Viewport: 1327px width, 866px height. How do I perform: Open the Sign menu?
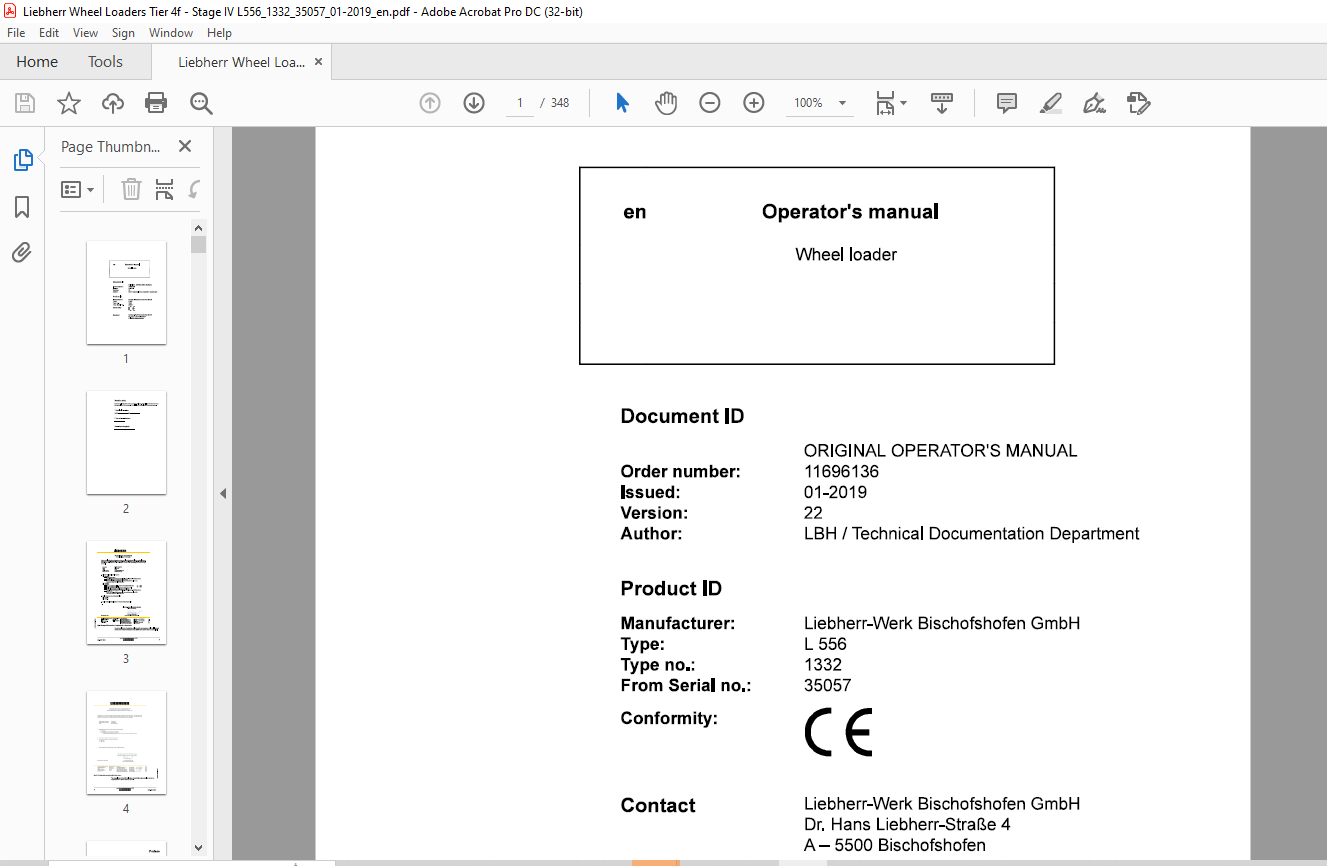coord(124,33)
